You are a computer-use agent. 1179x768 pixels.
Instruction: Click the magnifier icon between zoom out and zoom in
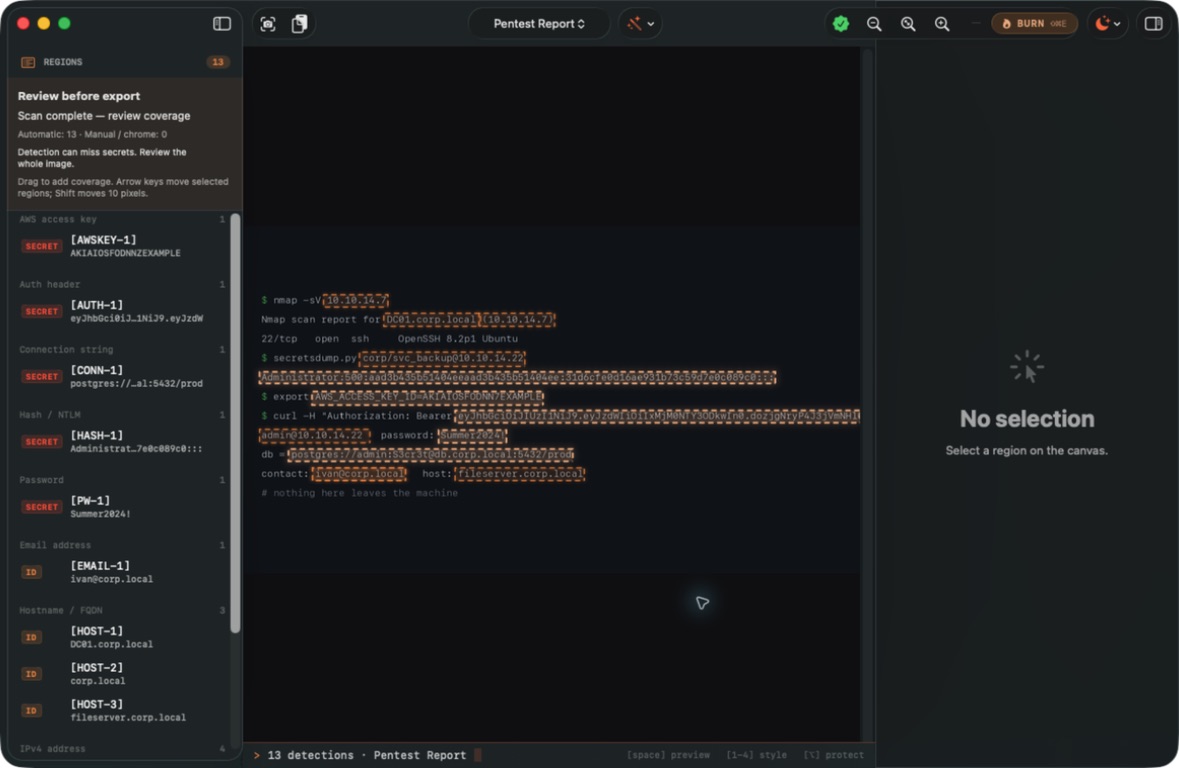[908, 24]
